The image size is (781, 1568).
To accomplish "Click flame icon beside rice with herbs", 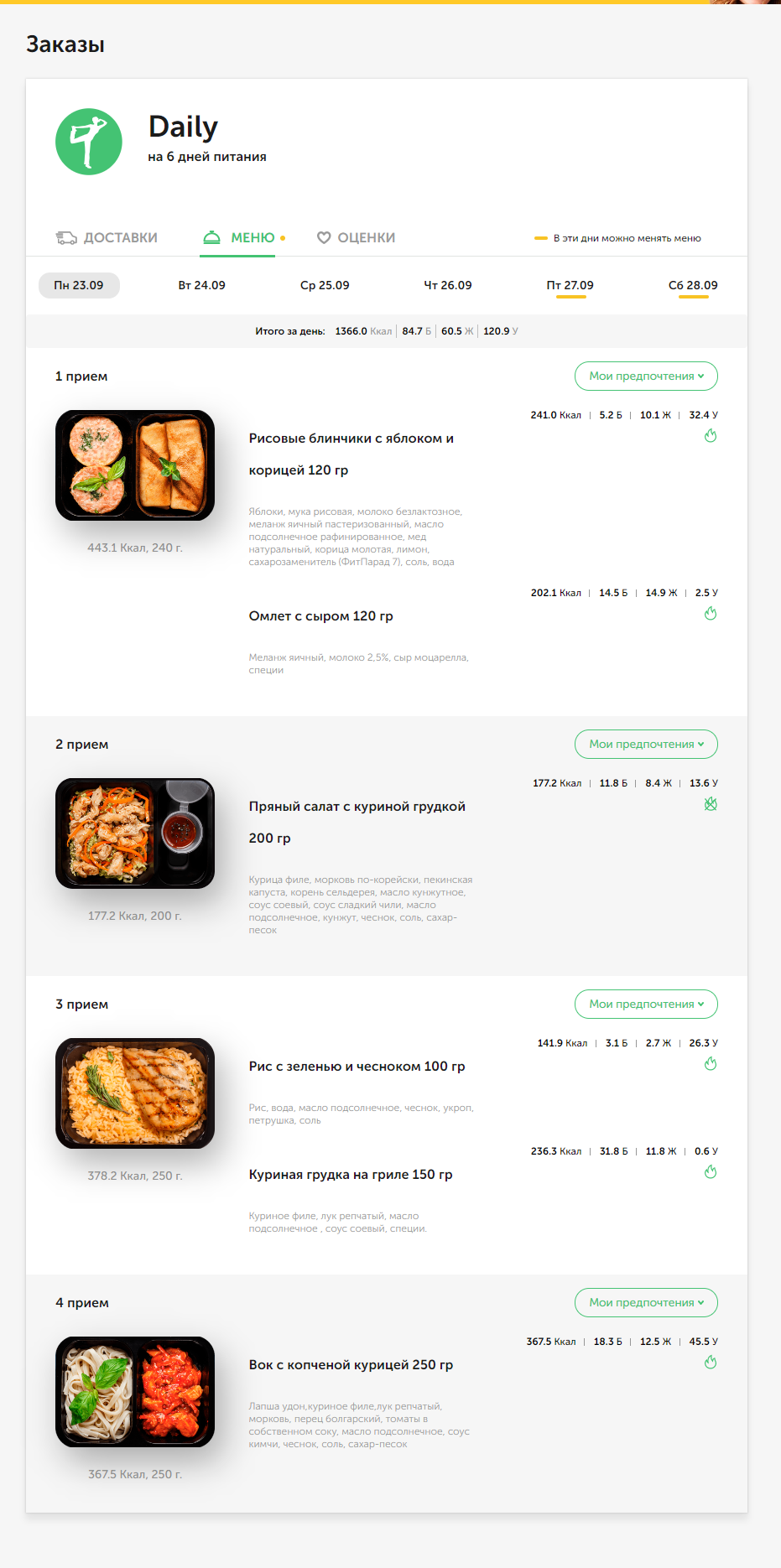I will pos(711,1064).
